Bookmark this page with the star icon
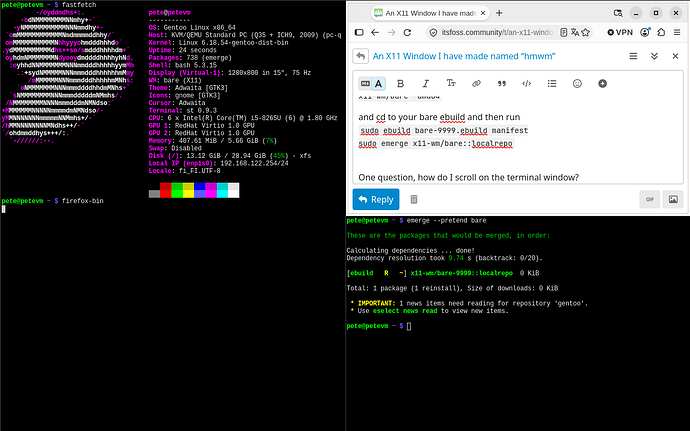This screenshot has width=690, height=431. point(586,32)
